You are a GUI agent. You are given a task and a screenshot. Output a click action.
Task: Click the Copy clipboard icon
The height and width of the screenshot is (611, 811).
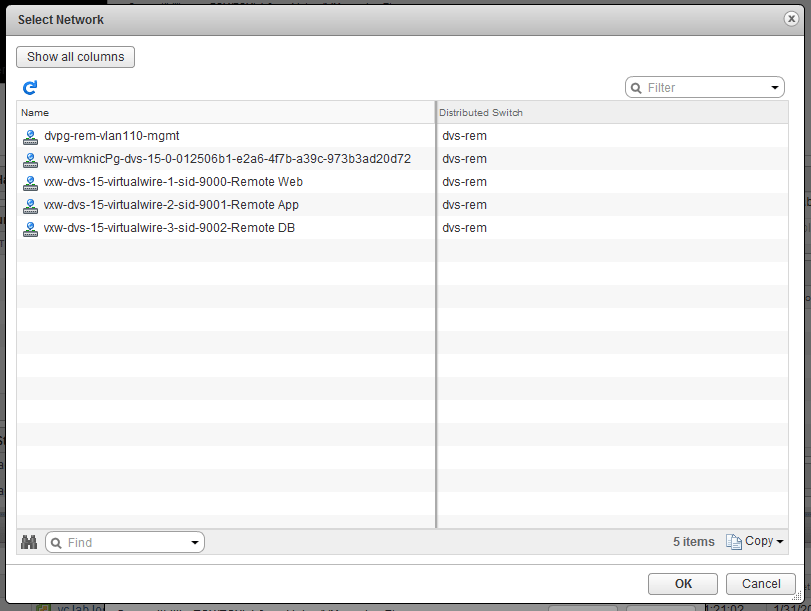(x=733, y=542)
